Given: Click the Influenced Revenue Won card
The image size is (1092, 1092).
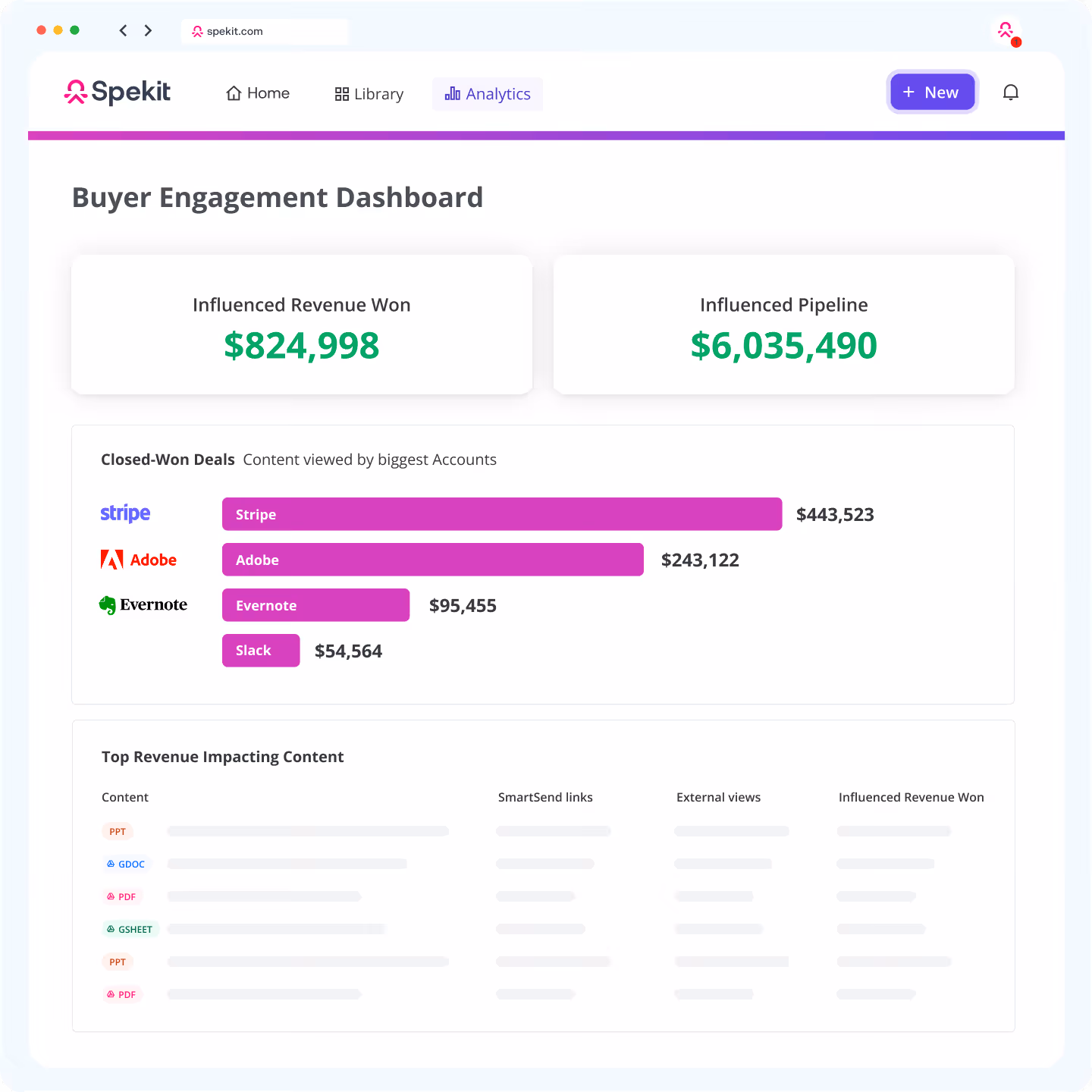Looking at the screenshot, I should point(301,325).
